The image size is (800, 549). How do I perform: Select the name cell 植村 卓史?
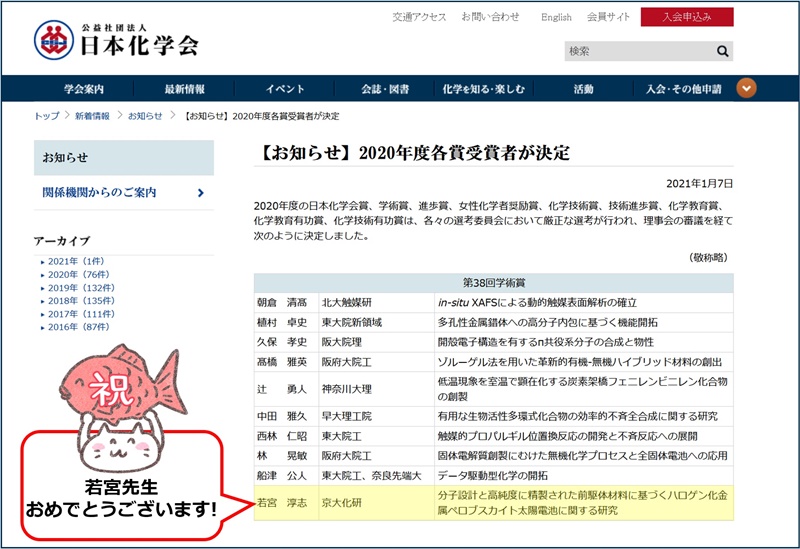coord(287,322)
